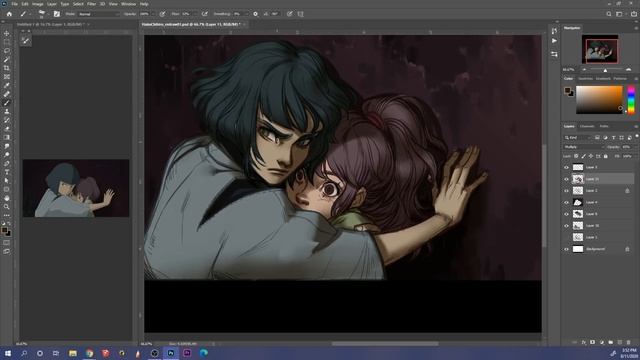Image resolution: width=640 pixels, height=360 pixels.
Task: Select the Path Selection tool
Action: pos(7,180)
